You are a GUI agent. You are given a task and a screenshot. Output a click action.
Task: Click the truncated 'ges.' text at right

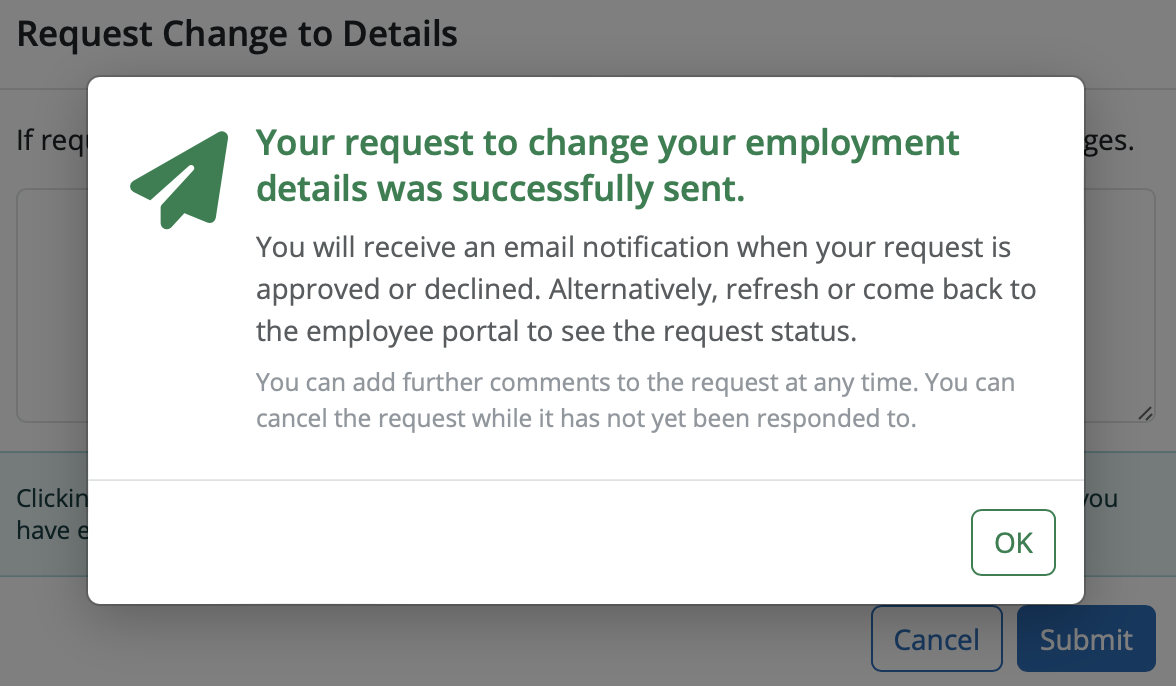1109,141
